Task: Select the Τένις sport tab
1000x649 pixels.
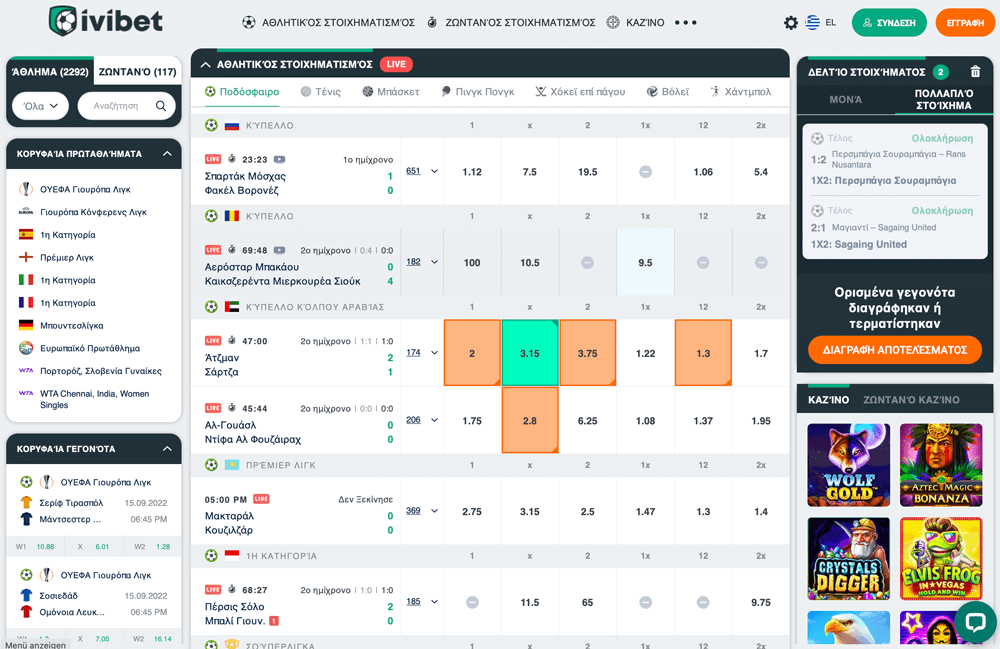Action: point(321,92)
